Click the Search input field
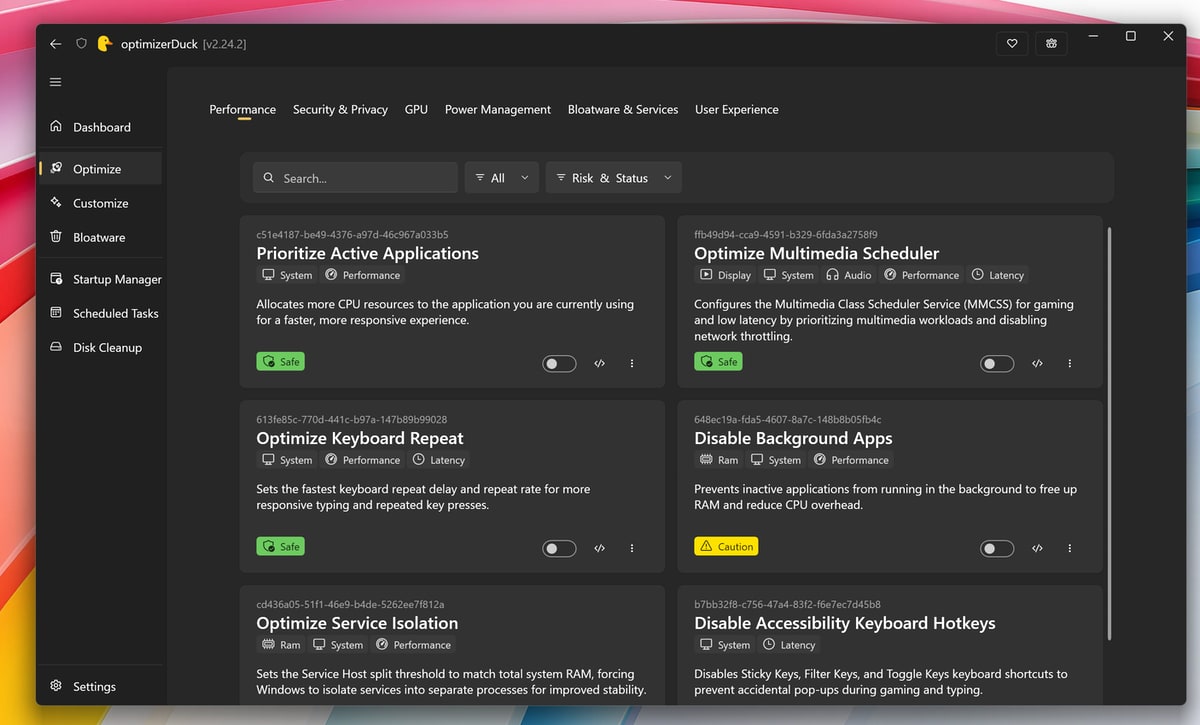Screen dimensions: 1200x725 [x=355, y=178]
